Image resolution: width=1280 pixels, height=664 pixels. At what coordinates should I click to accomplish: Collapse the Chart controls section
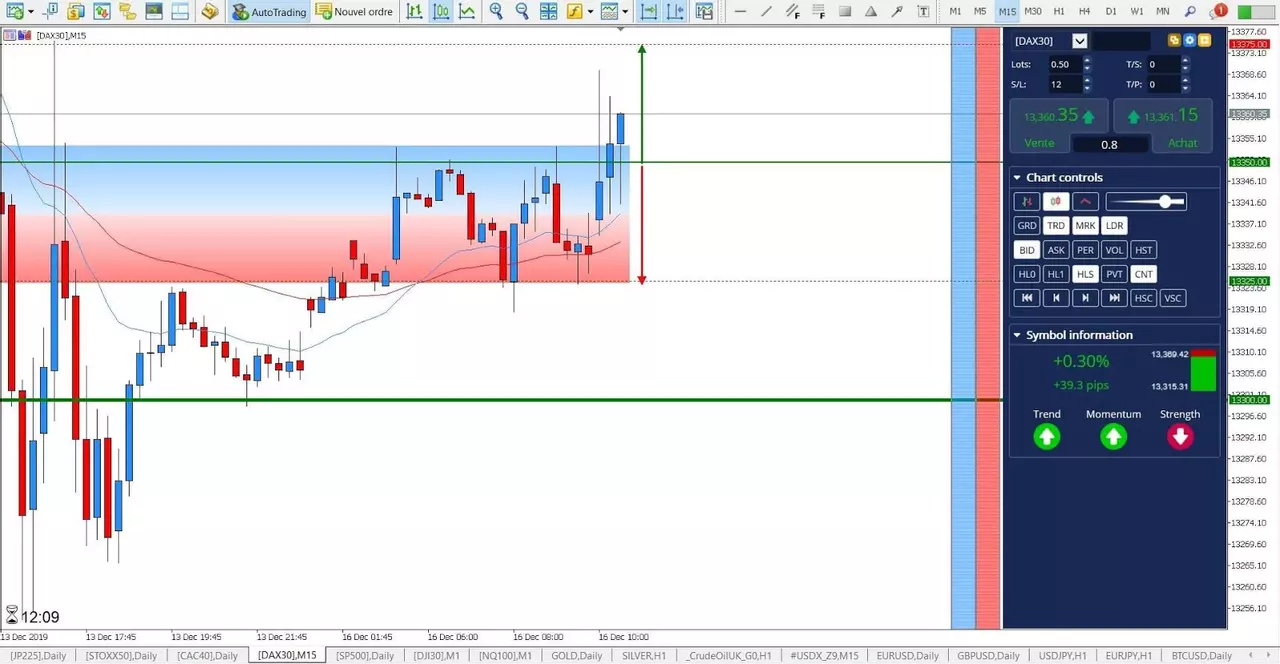click(1017, 178)
